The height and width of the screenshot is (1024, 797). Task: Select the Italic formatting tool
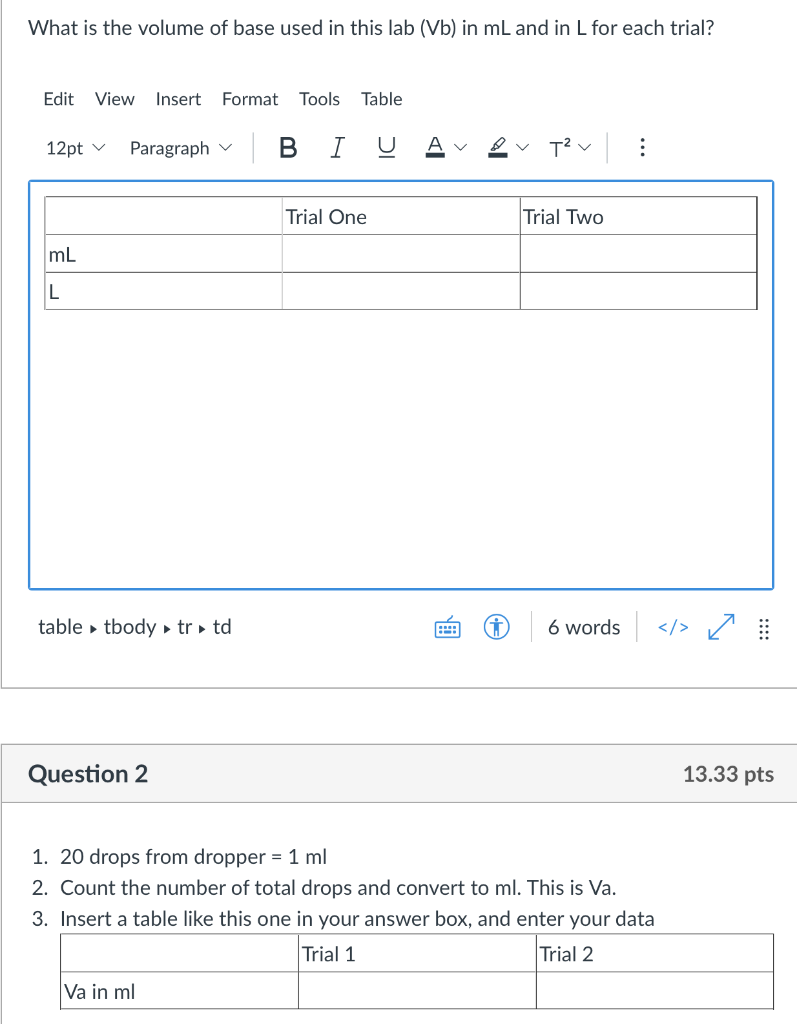(337, 147)
